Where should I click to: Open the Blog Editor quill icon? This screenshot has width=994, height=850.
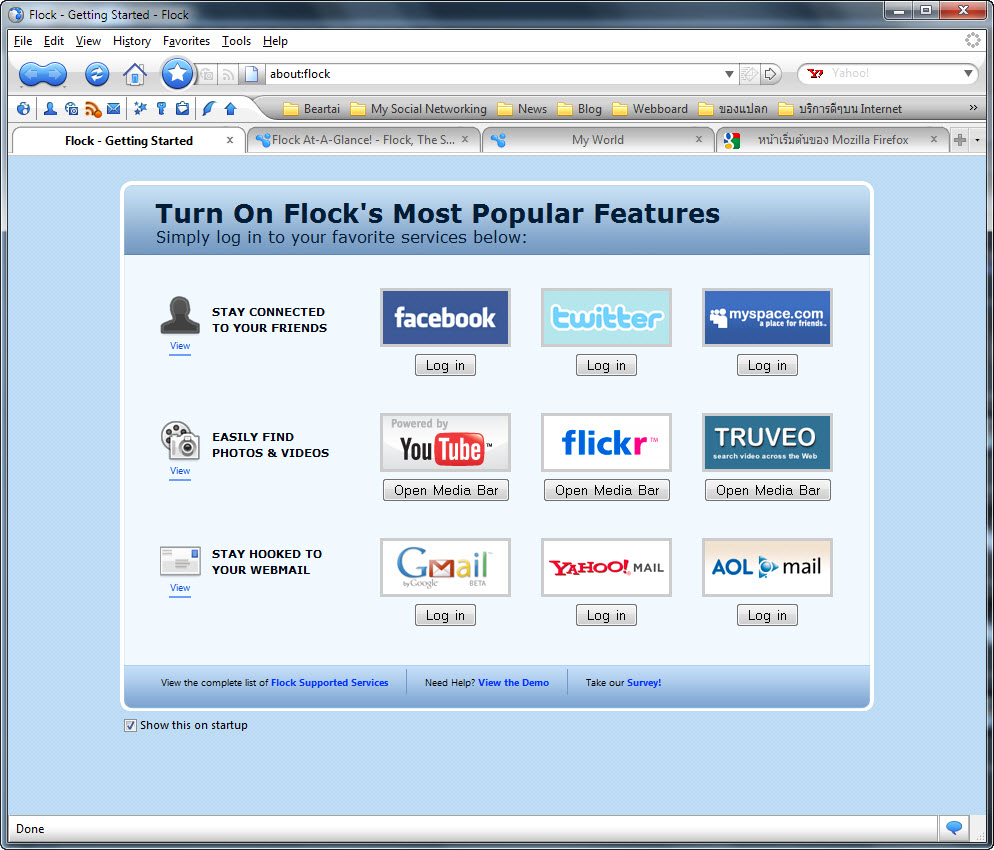pos(209,109)
